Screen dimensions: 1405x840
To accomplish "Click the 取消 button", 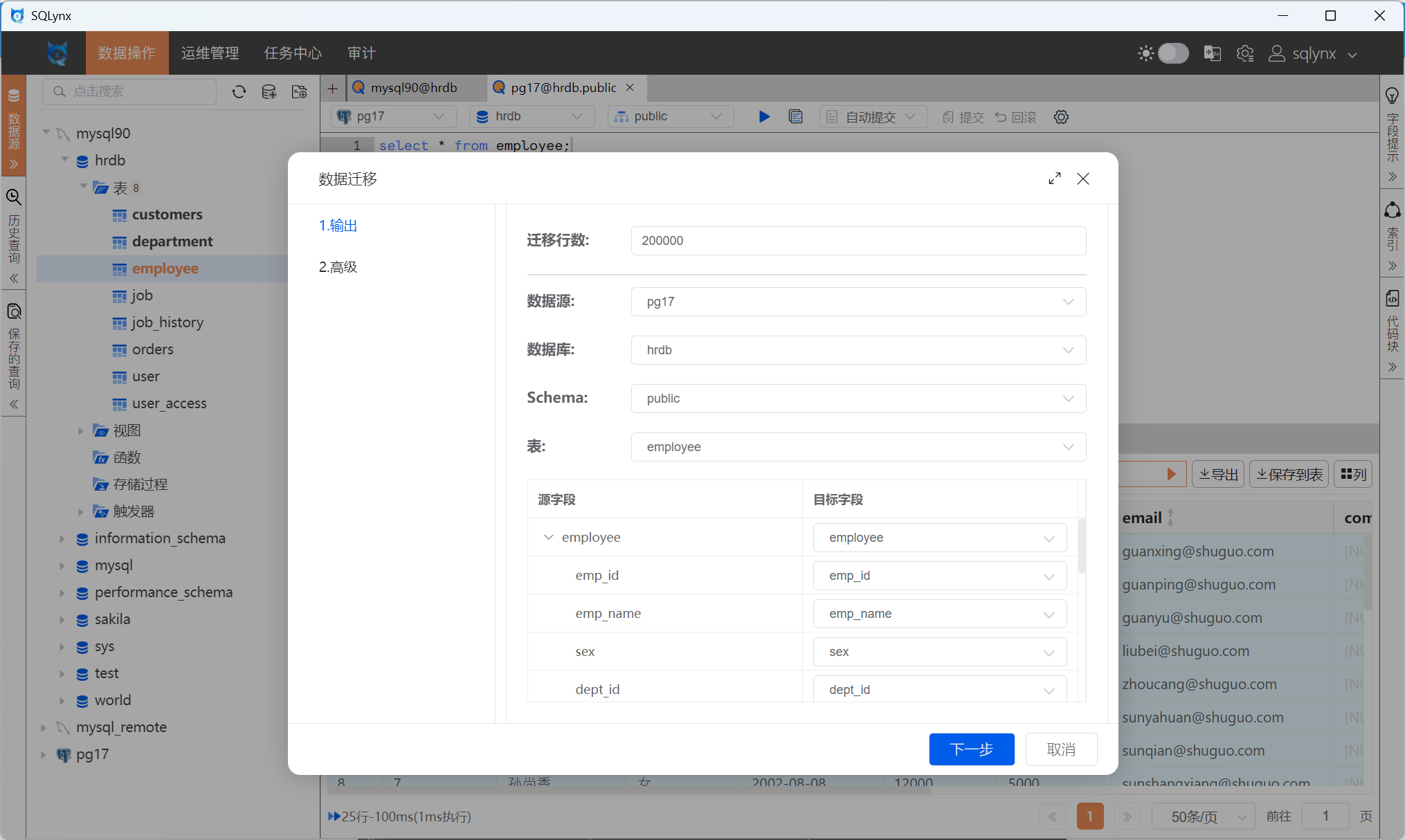I will [1060, 749].
